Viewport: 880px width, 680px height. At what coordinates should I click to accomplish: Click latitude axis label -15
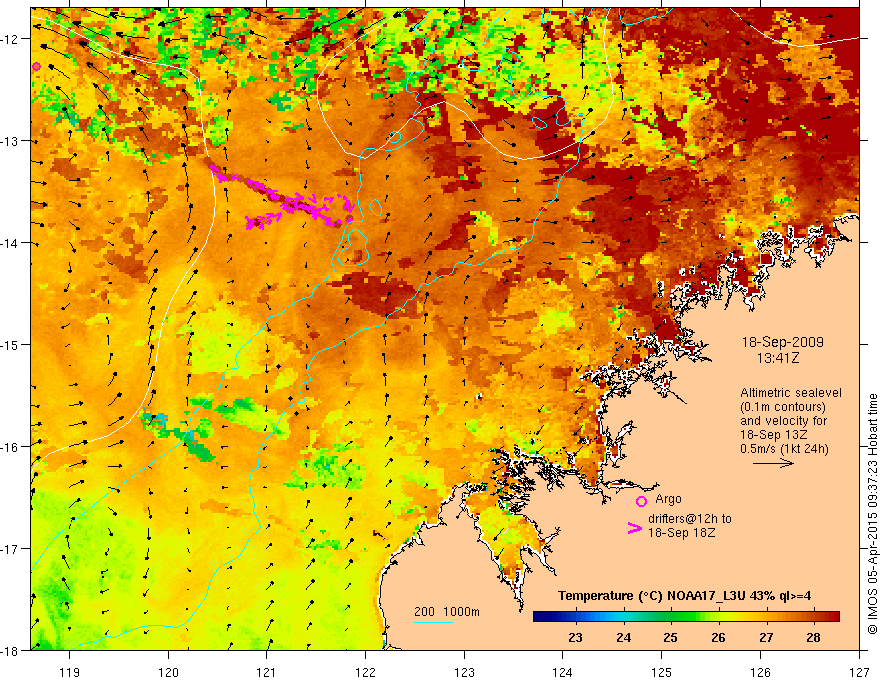10,344
